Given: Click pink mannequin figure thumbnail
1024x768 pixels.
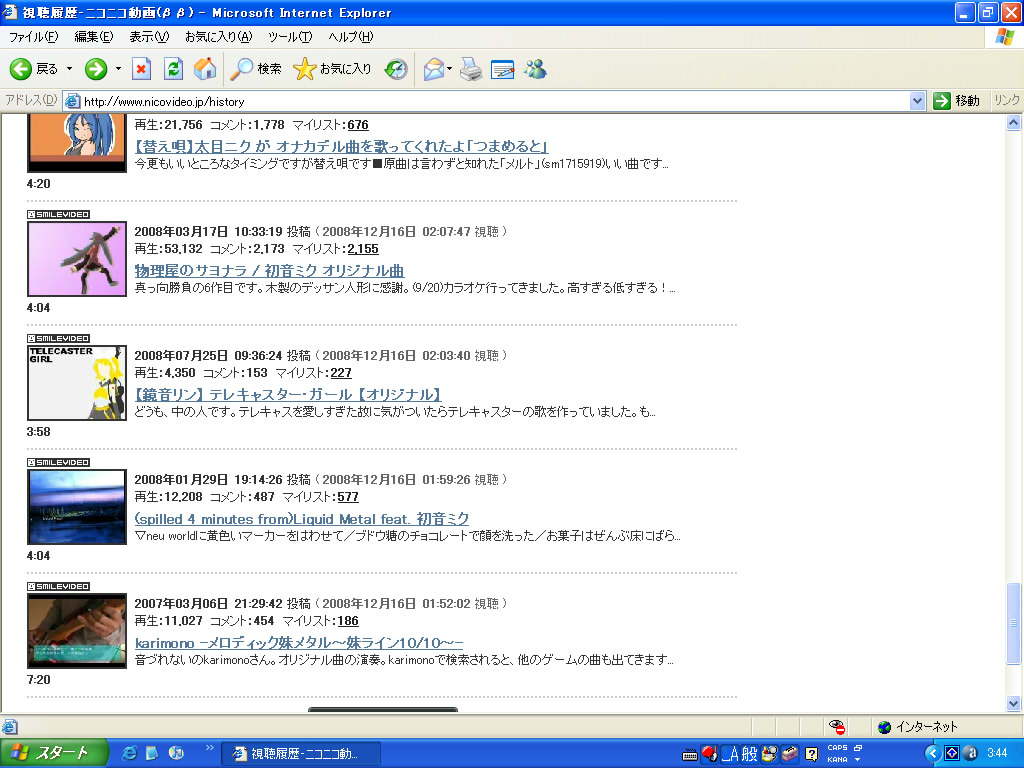Looking at the screenshot, I should (x=77, y=259).
